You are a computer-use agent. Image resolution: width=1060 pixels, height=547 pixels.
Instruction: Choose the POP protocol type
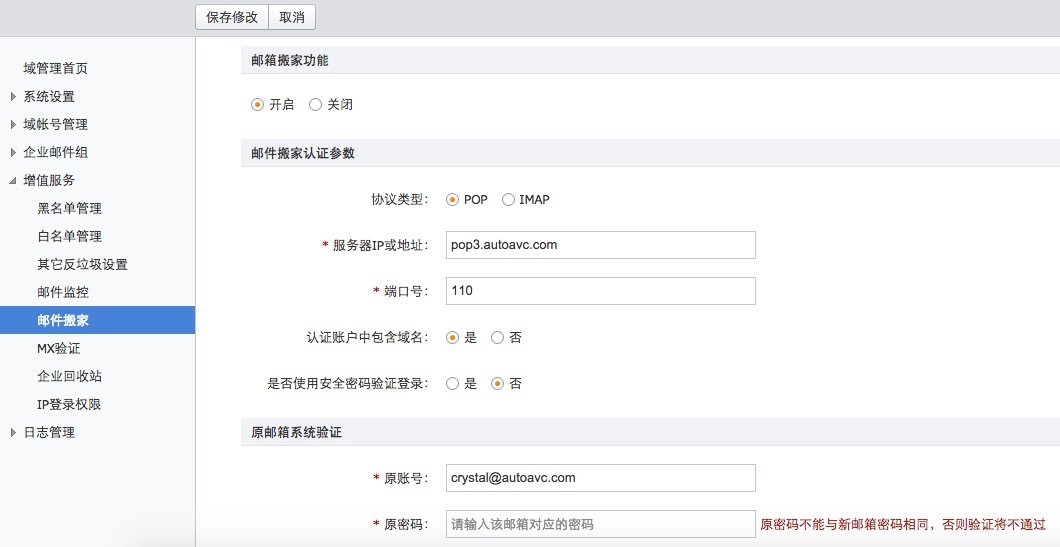(x=453, y=199)
